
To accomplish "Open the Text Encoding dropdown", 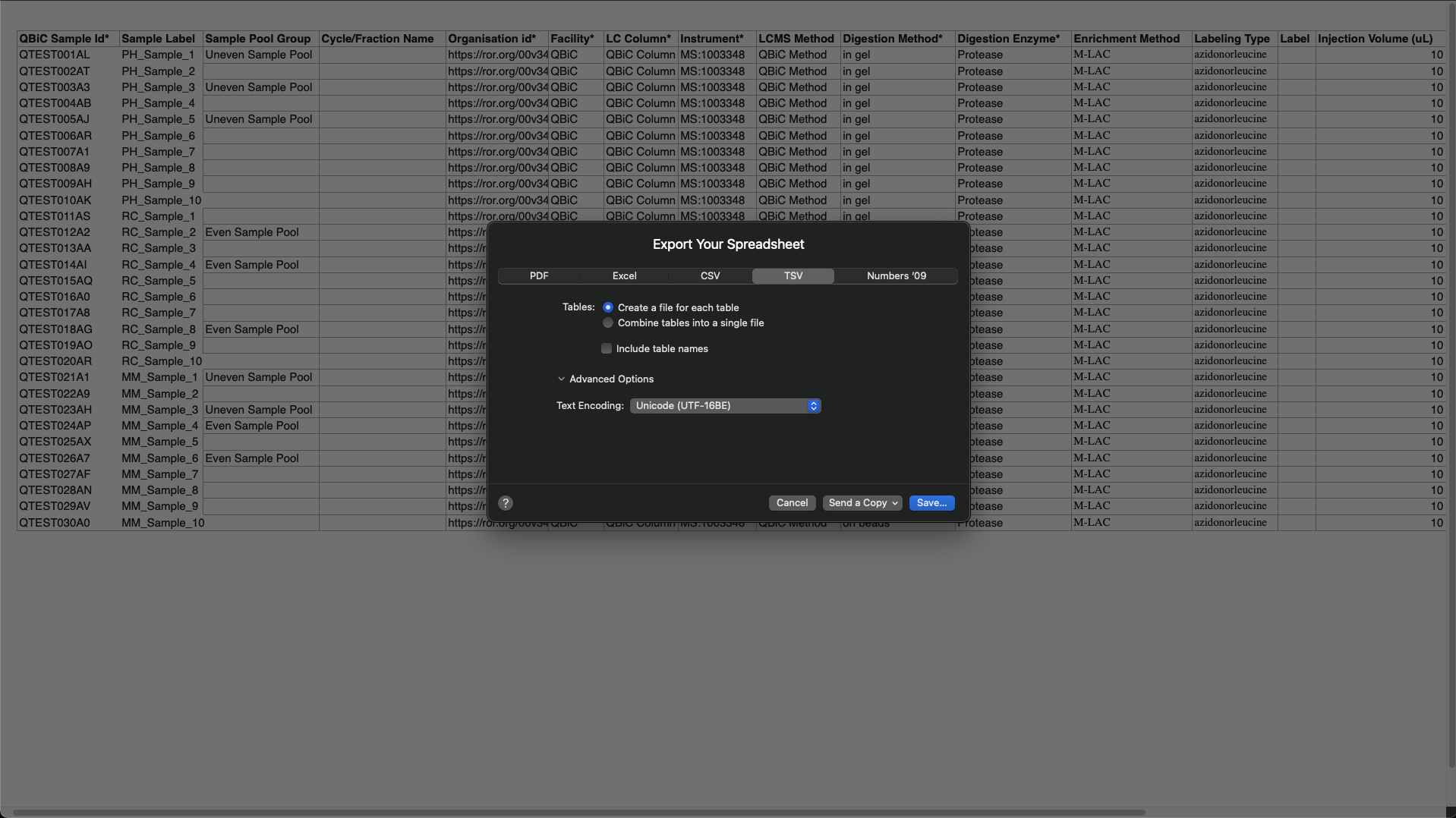I will pos(725,406).
